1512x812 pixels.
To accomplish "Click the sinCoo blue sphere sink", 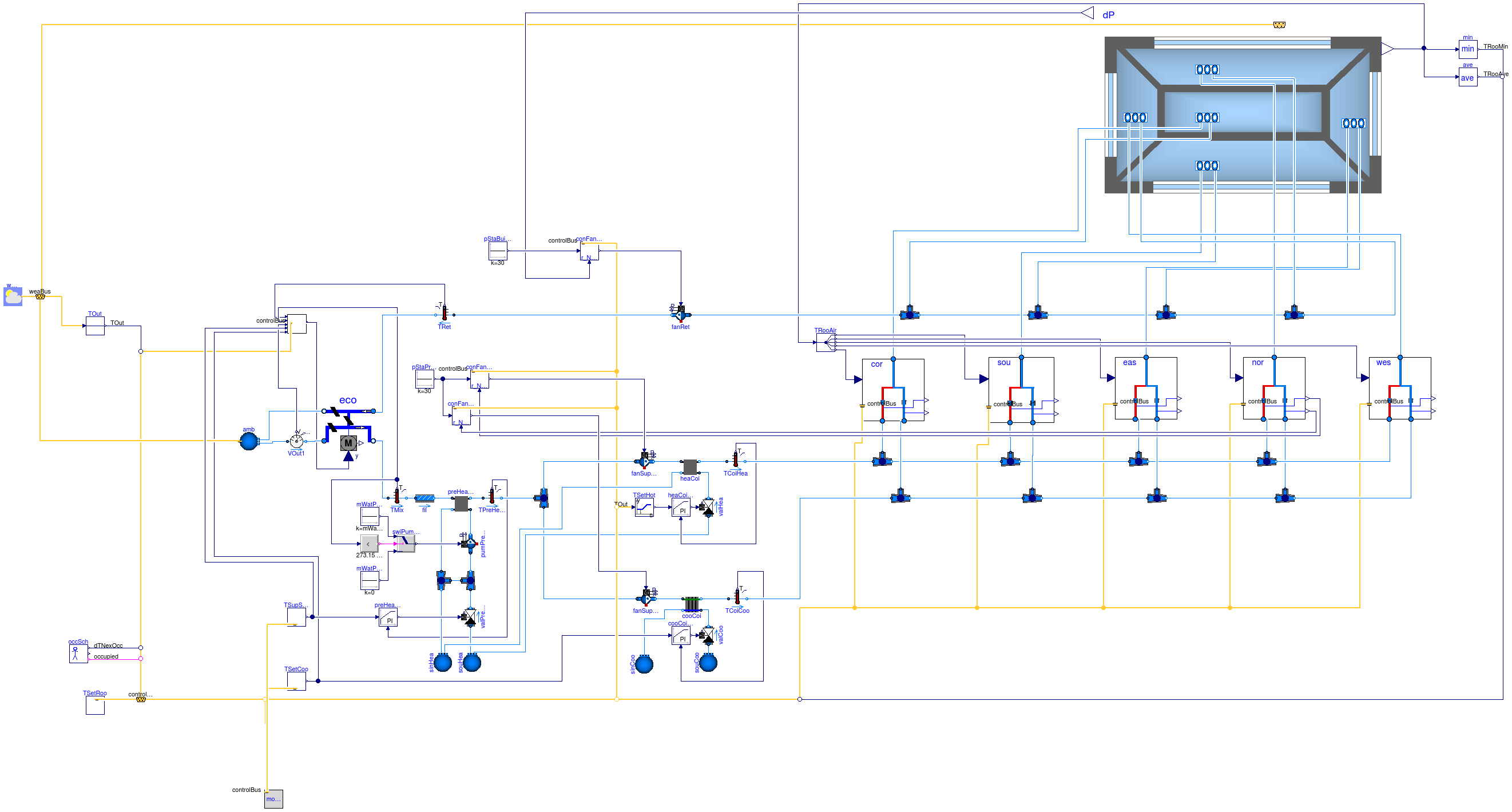I will click(645, 664).
